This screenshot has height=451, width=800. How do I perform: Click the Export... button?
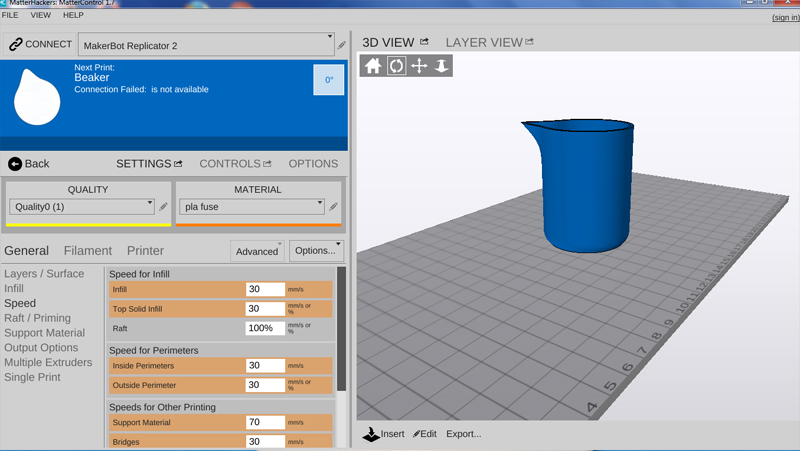463,434
